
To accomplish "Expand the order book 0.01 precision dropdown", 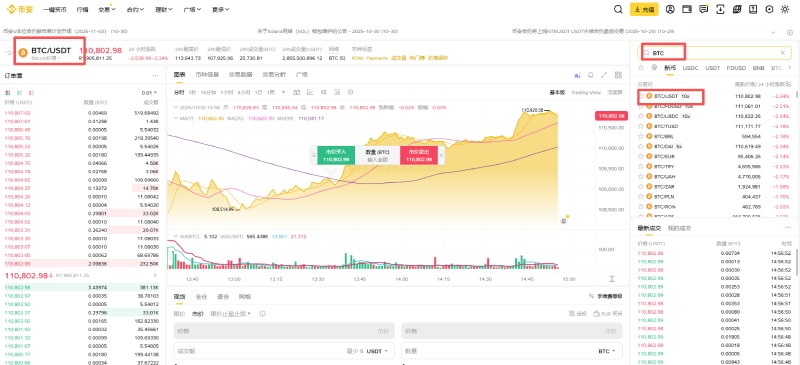I will [148, 93].
